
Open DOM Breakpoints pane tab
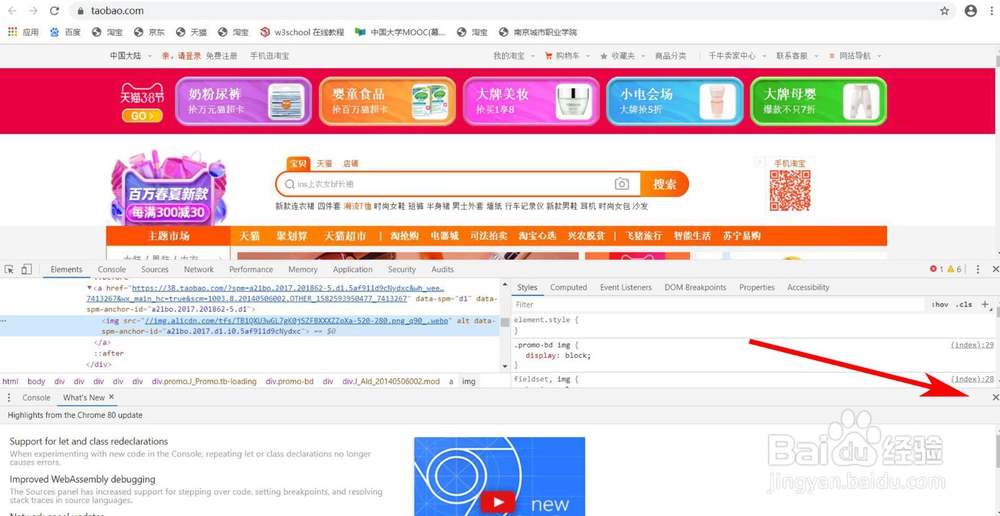pyautogui.click(x=695, y=288)
